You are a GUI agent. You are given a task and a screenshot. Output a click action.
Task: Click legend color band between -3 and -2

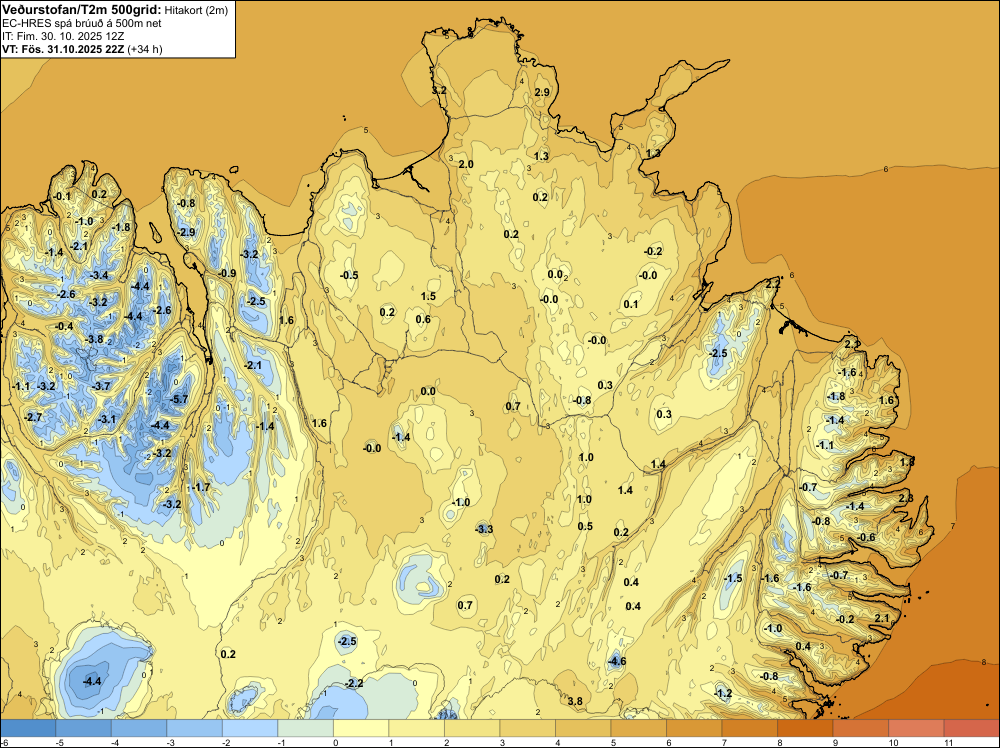pyautogui.click(x=195, y=728)
